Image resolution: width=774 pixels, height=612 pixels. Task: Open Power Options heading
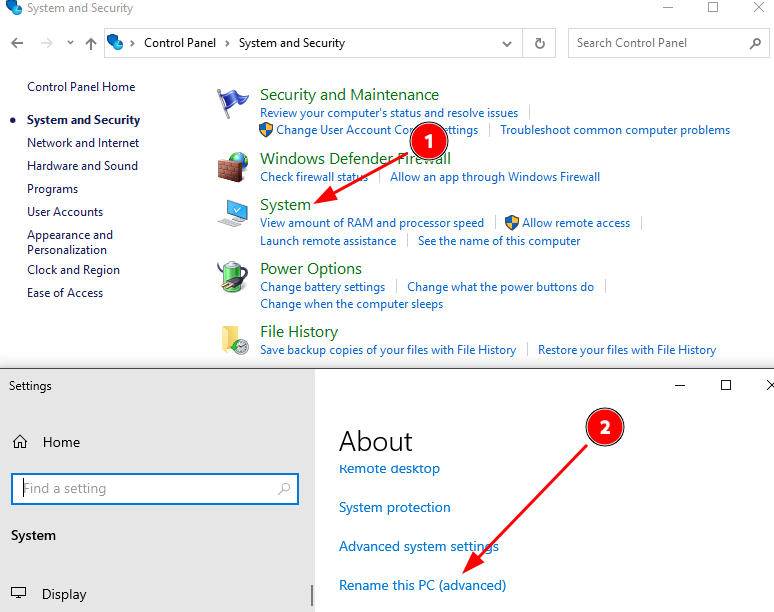311,268
